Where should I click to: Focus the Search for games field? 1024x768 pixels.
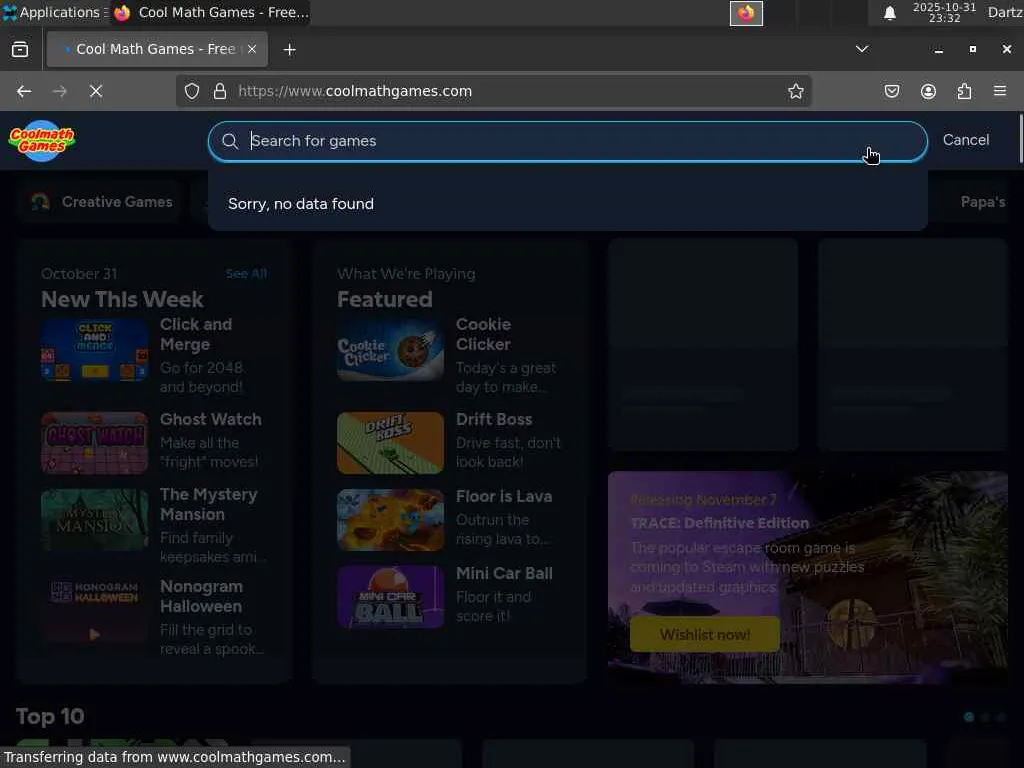click(567, 141)
